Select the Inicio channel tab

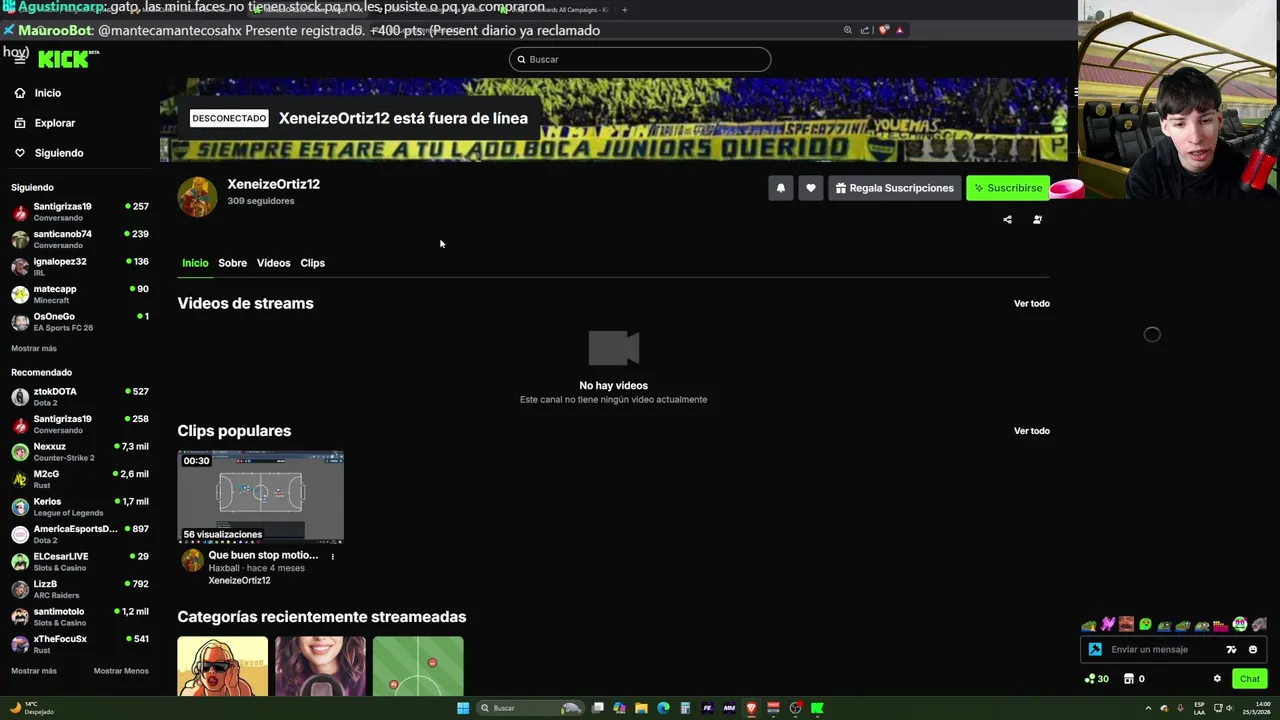195,263
